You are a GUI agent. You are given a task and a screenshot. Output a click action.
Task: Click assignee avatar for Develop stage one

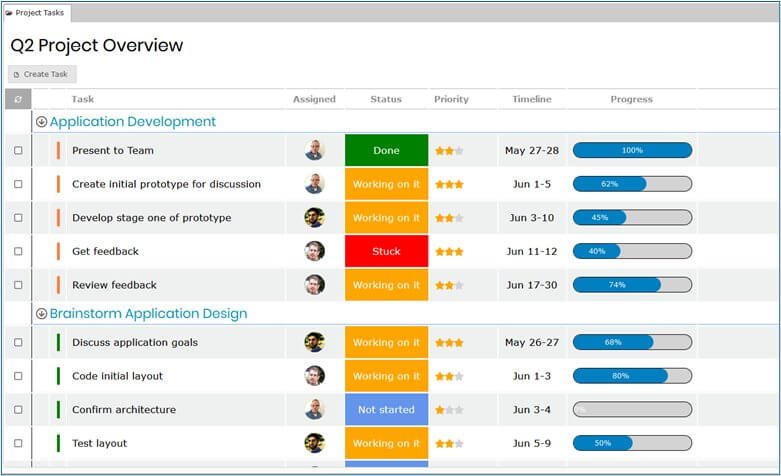click(314, 218)
